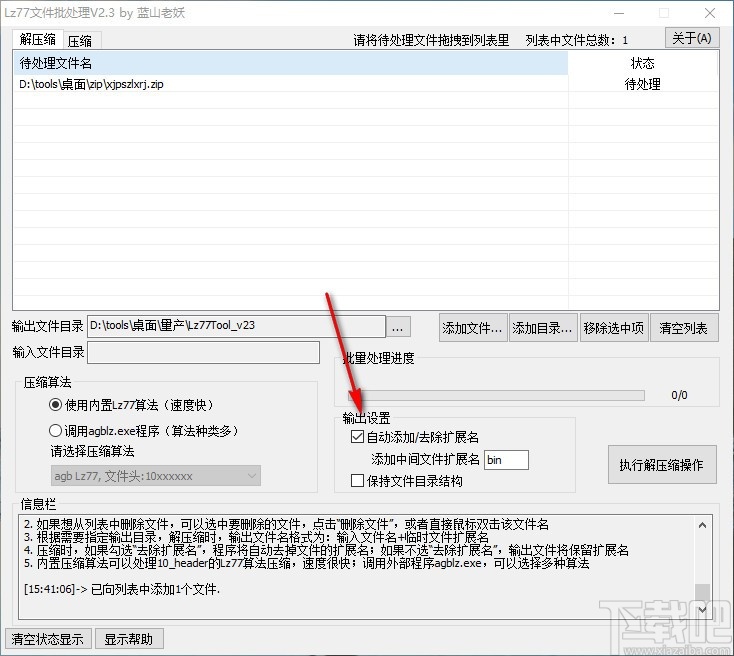Click the 清空列表 button

683,328
